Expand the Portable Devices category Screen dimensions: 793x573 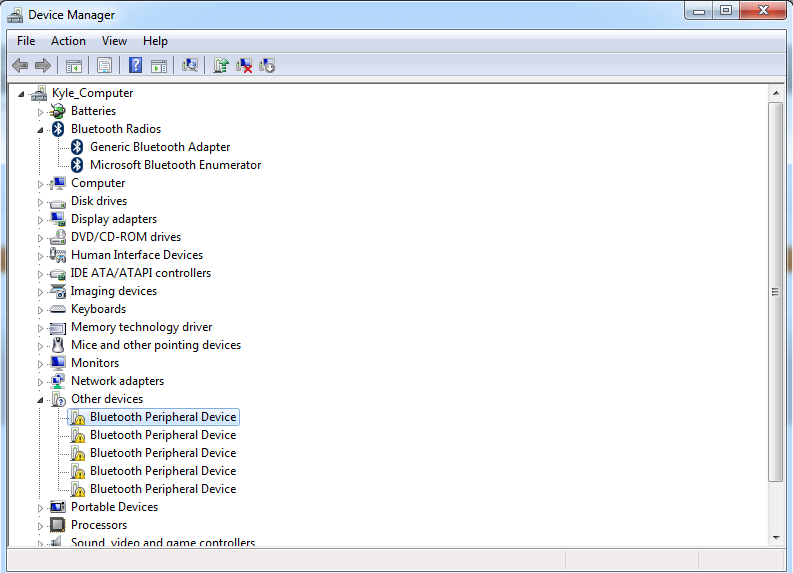tap(40, 508)
